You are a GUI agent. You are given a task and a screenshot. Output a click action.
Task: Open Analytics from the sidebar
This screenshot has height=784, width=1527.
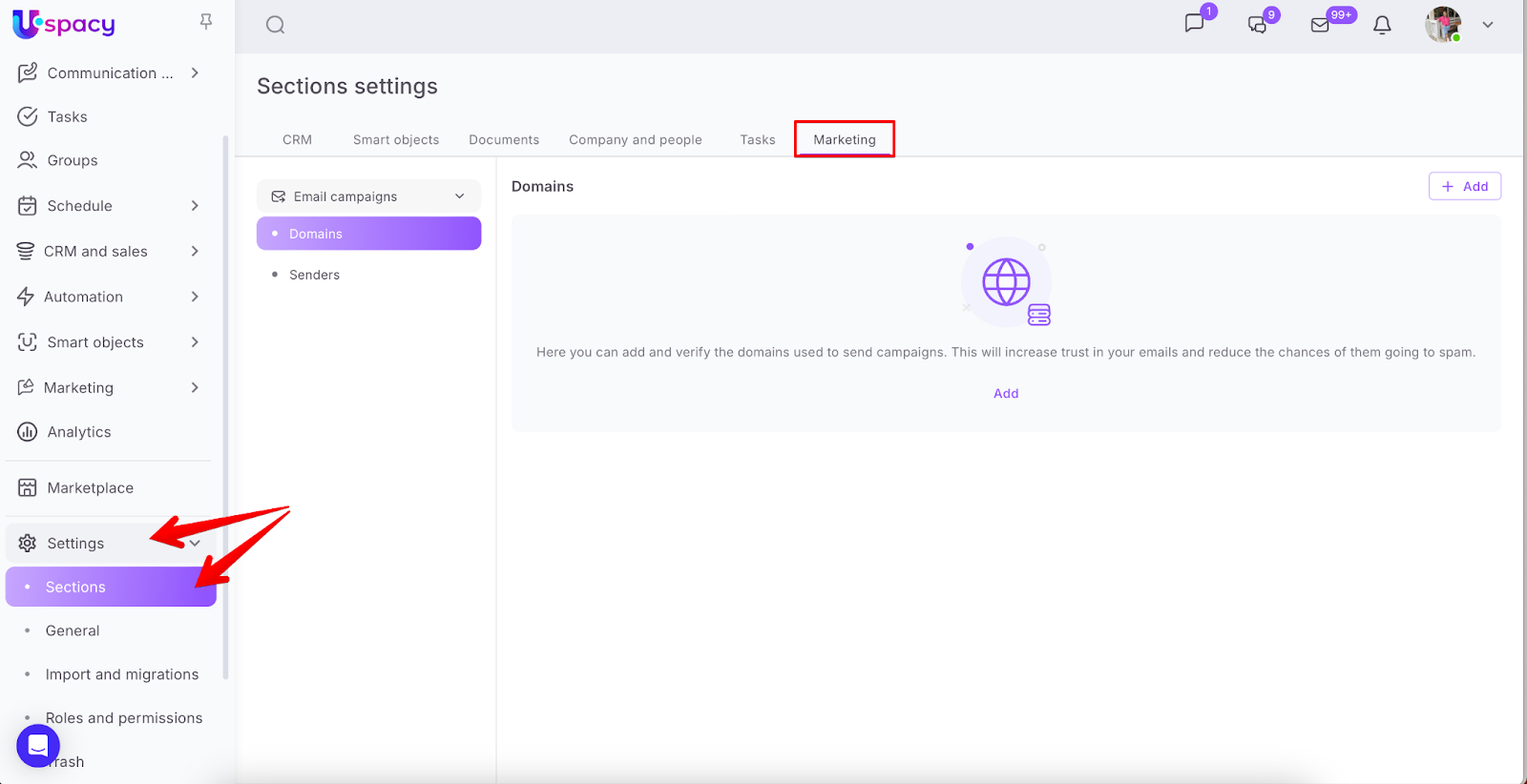79,432
